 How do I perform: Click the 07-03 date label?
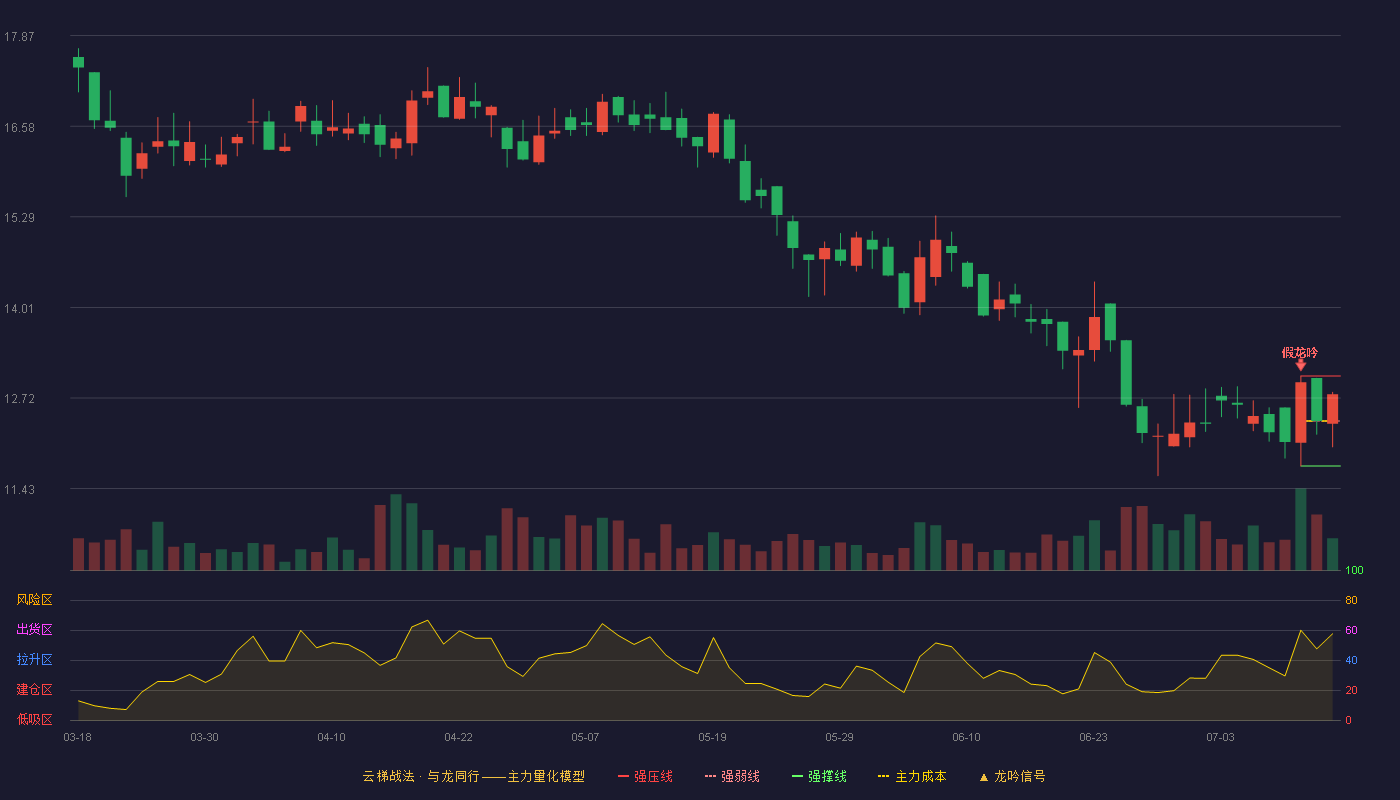point(1220,737)
